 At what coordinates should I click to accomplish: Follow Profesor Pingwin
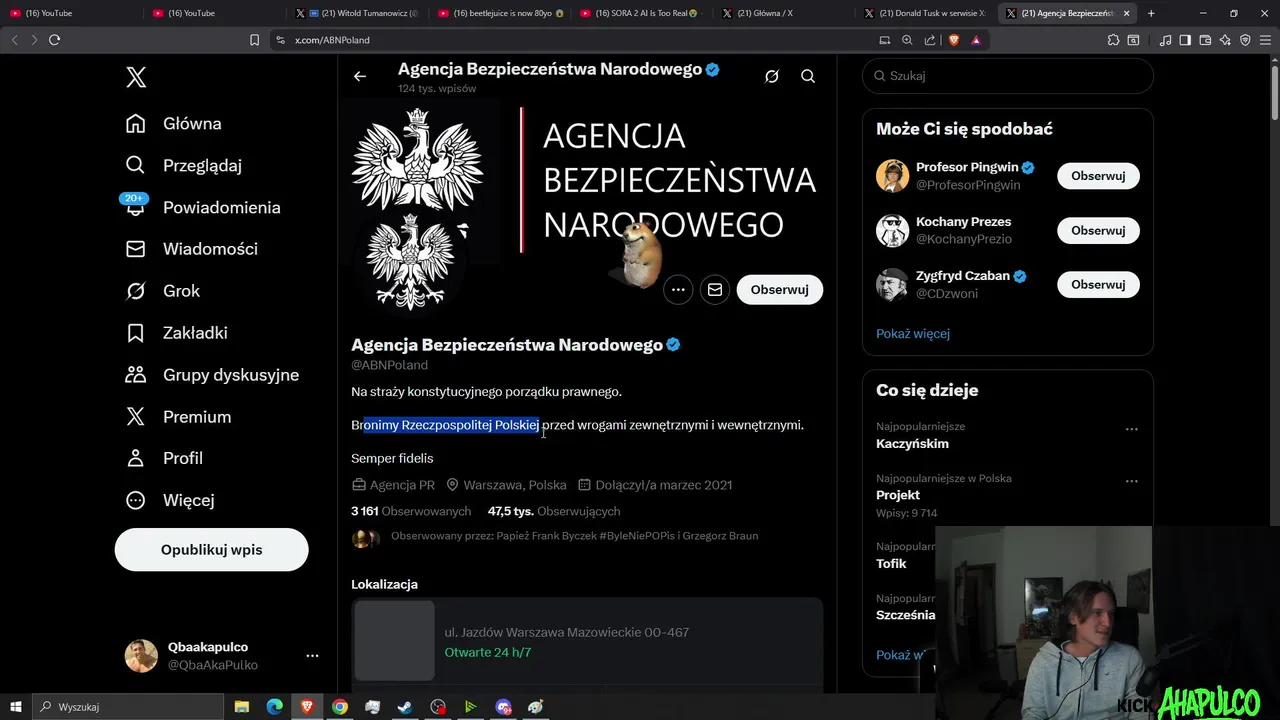(x=1098, y=176)
